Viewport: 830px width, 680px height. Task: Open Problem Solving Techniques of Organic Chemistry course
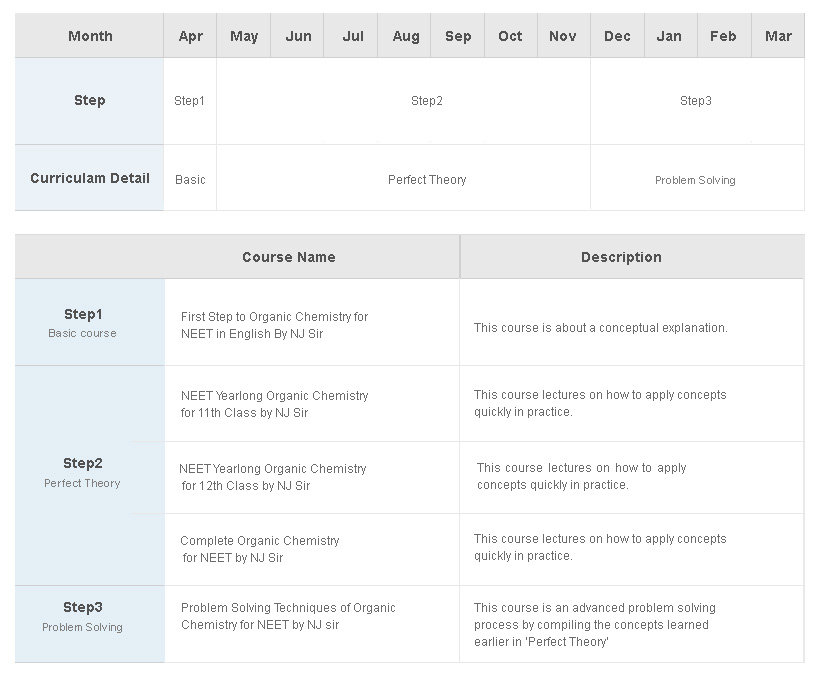[288, 616]
